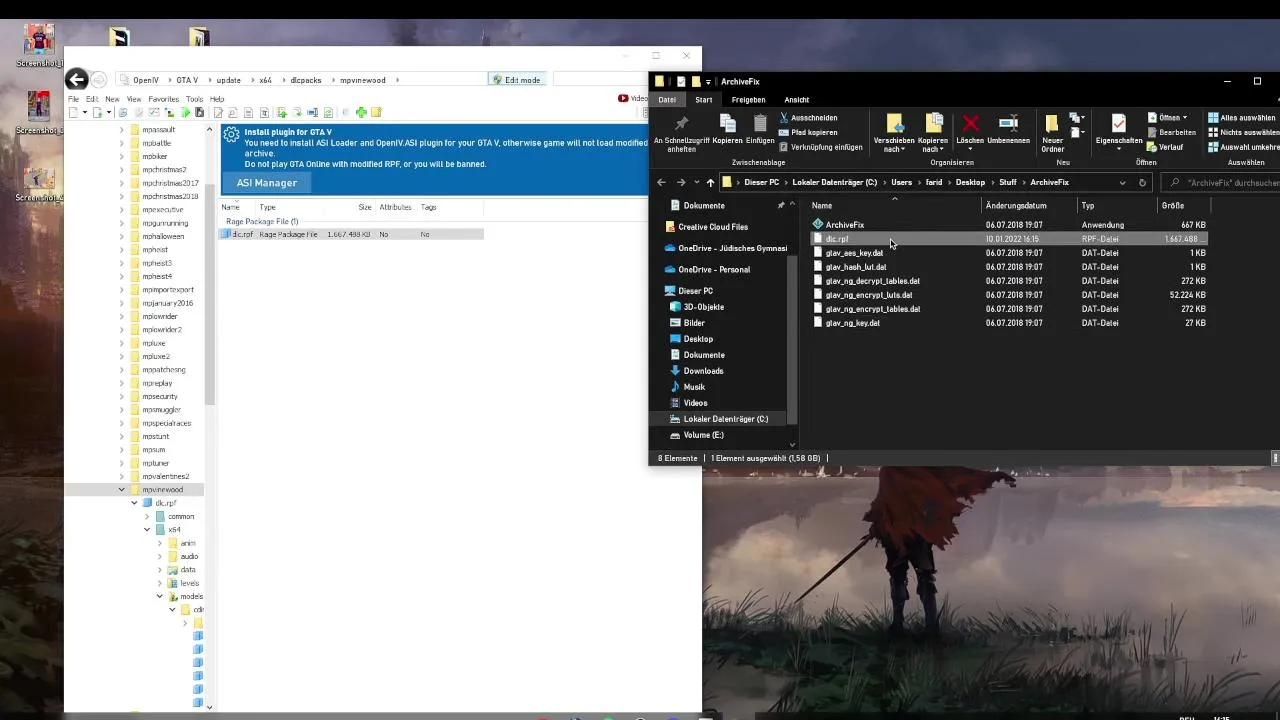
Task: Click Verknüpfung einfügen in ribbon
Action: click(x=820, y=147)
